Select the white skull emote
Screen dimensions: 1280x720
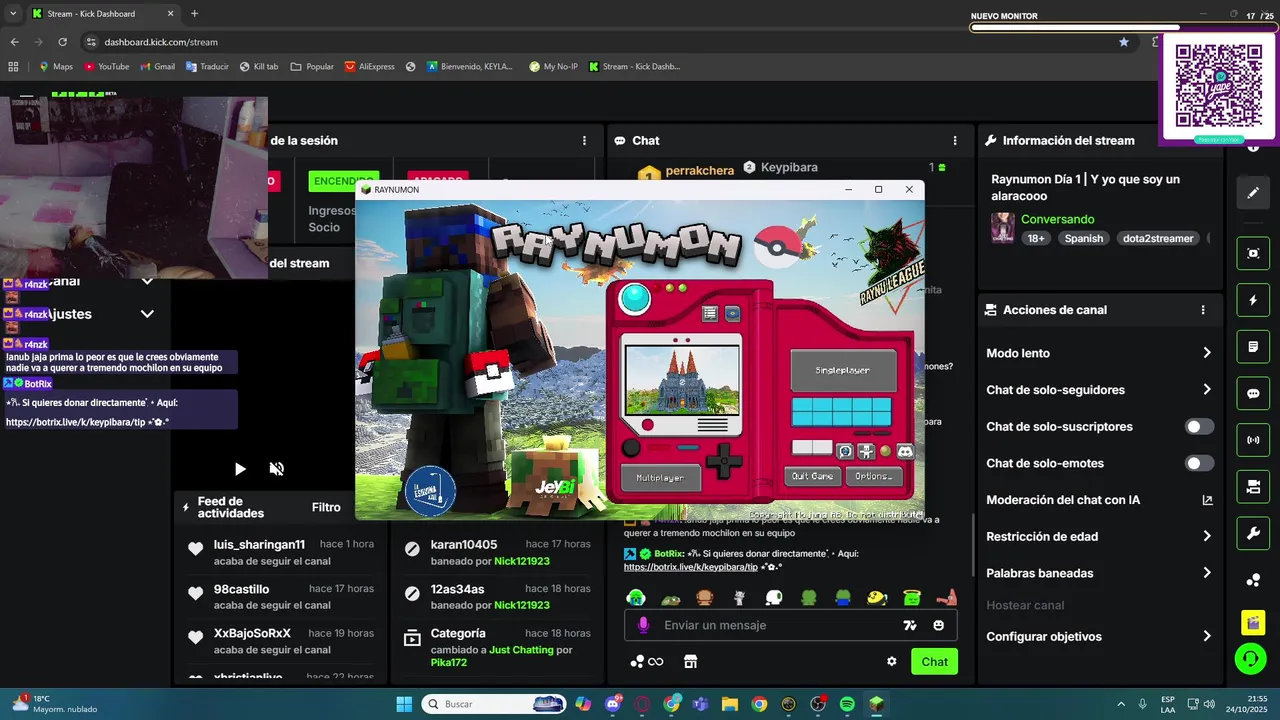(774, 598)
